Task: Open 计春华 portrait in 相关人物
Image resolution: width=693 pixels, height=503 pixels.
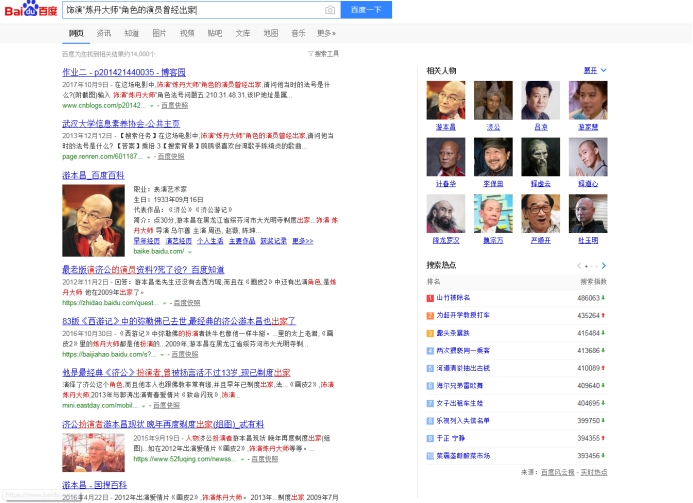Action: click(x=446, y=157)
